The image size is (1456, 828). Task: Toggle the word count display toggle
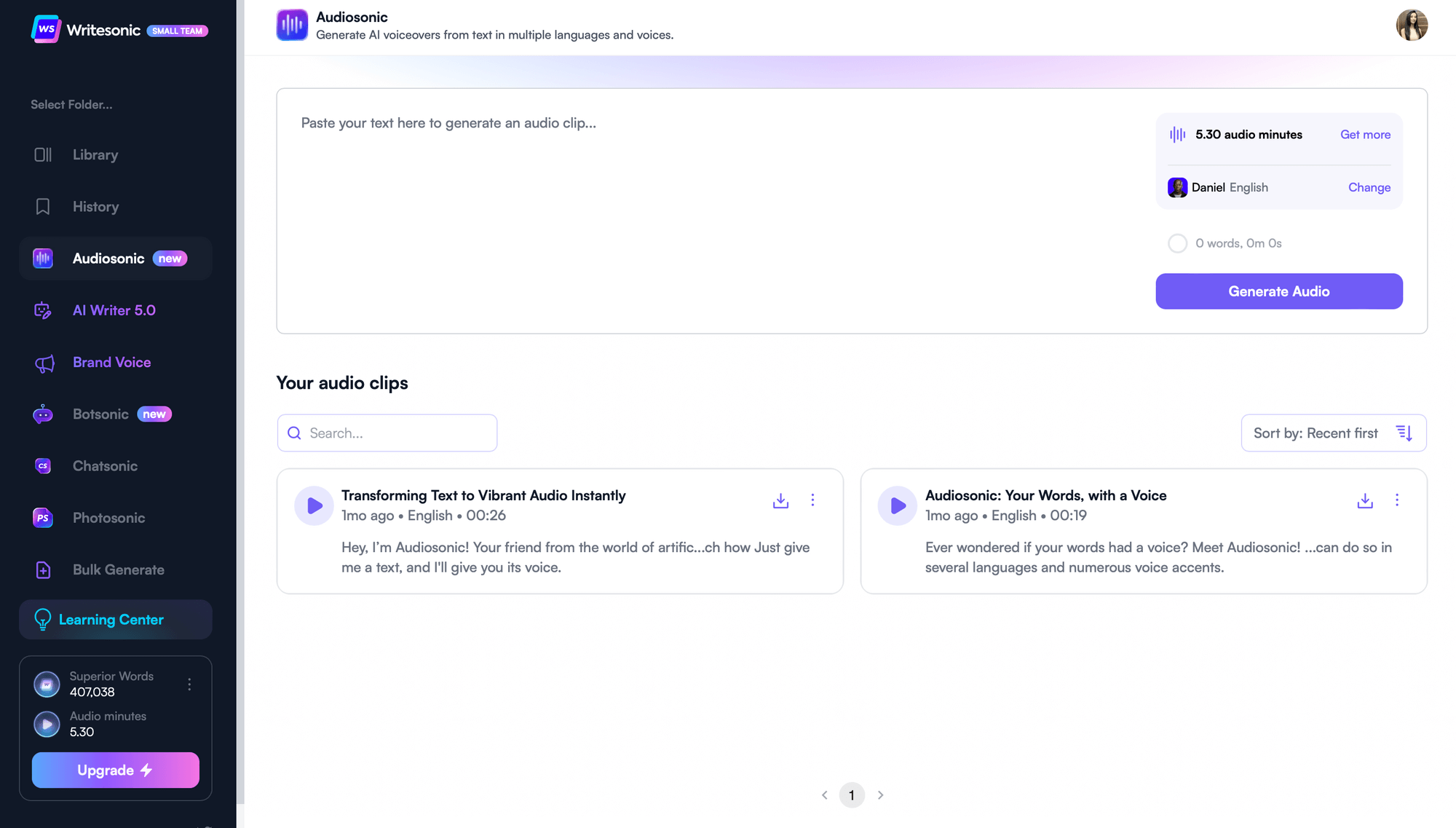(1177, 243)
